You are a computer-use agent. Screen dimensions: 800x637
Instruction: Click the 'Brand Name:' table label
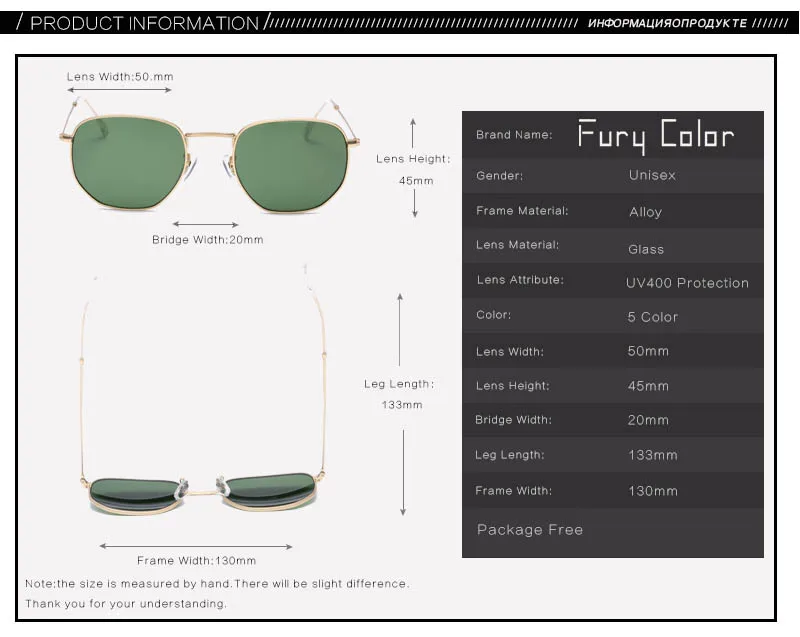point(514,135)
